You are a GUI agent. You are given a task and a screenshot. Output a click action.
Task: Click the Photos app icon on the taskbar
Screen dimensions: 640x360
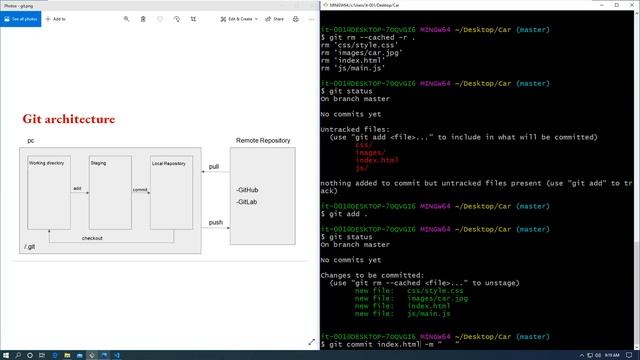click(104, 355)
